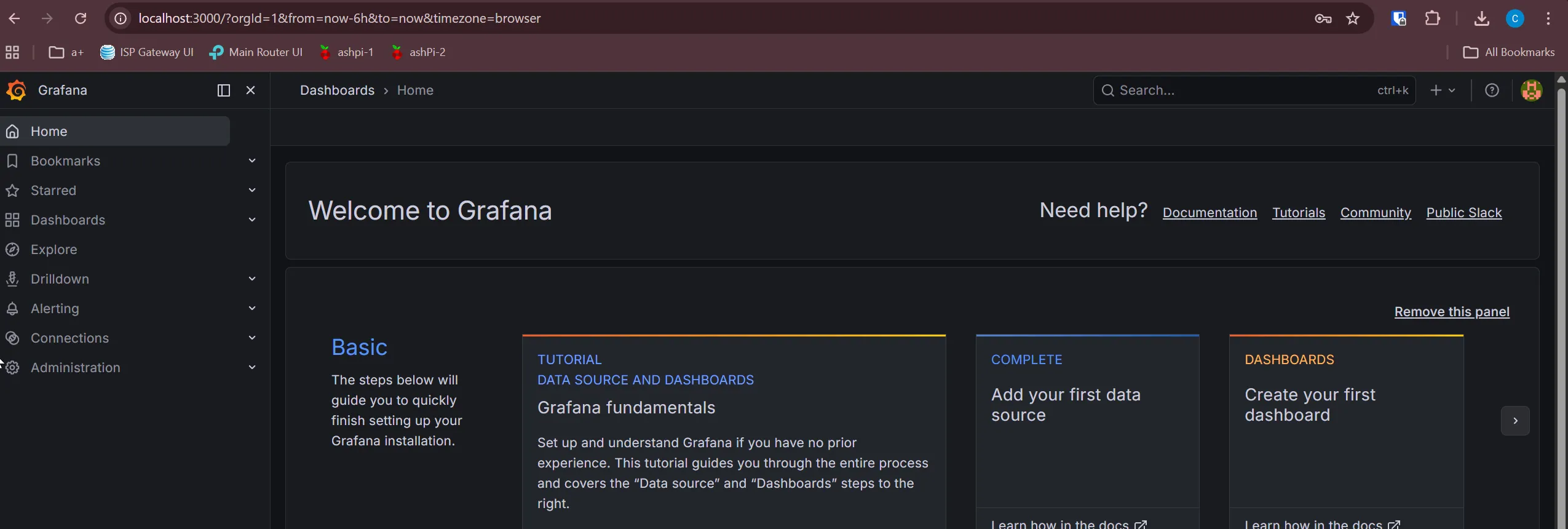Open Drilldown in the sidebar
The width and height of the screenshot is (1568, 529).
point(60,279)
